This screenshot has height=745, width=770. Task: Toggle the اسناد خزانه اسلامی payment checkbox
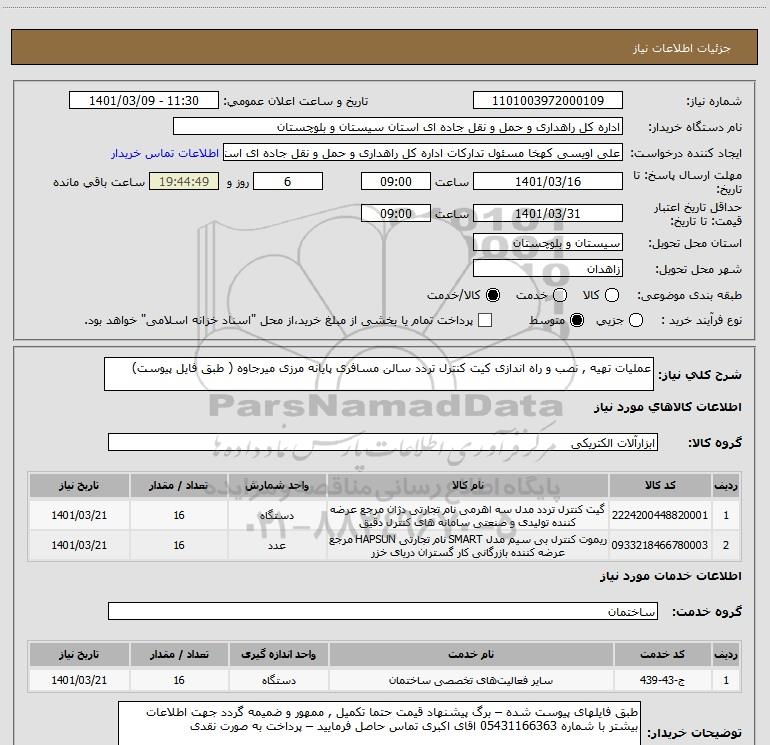(485, 320)
